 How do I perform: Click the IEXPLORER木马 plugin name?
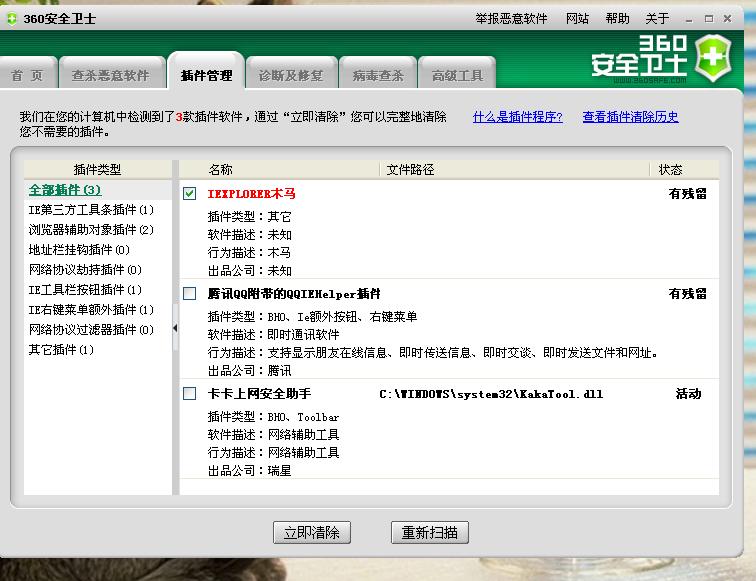[251, 194]
